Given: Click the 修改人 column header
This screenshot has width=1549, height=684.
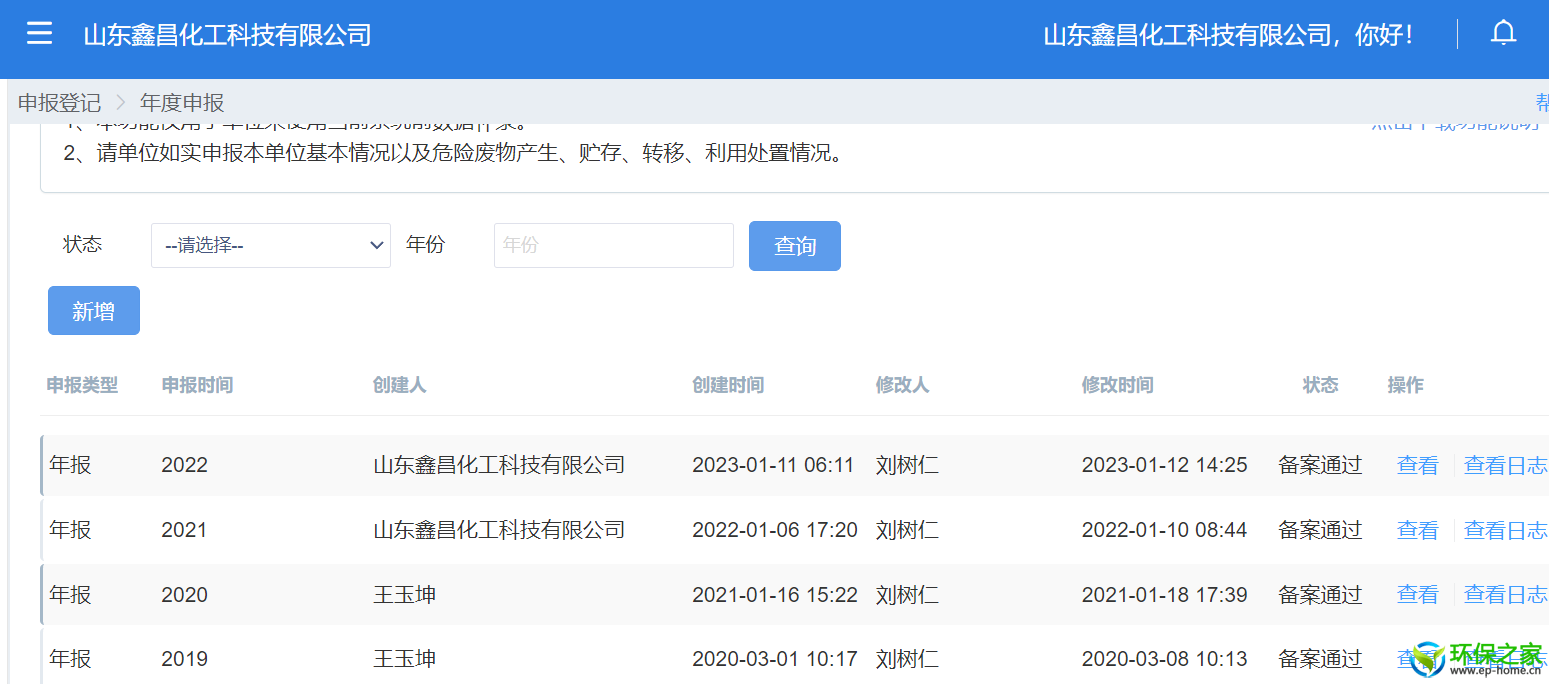Looking at the screenshot, I should point(903,385).
